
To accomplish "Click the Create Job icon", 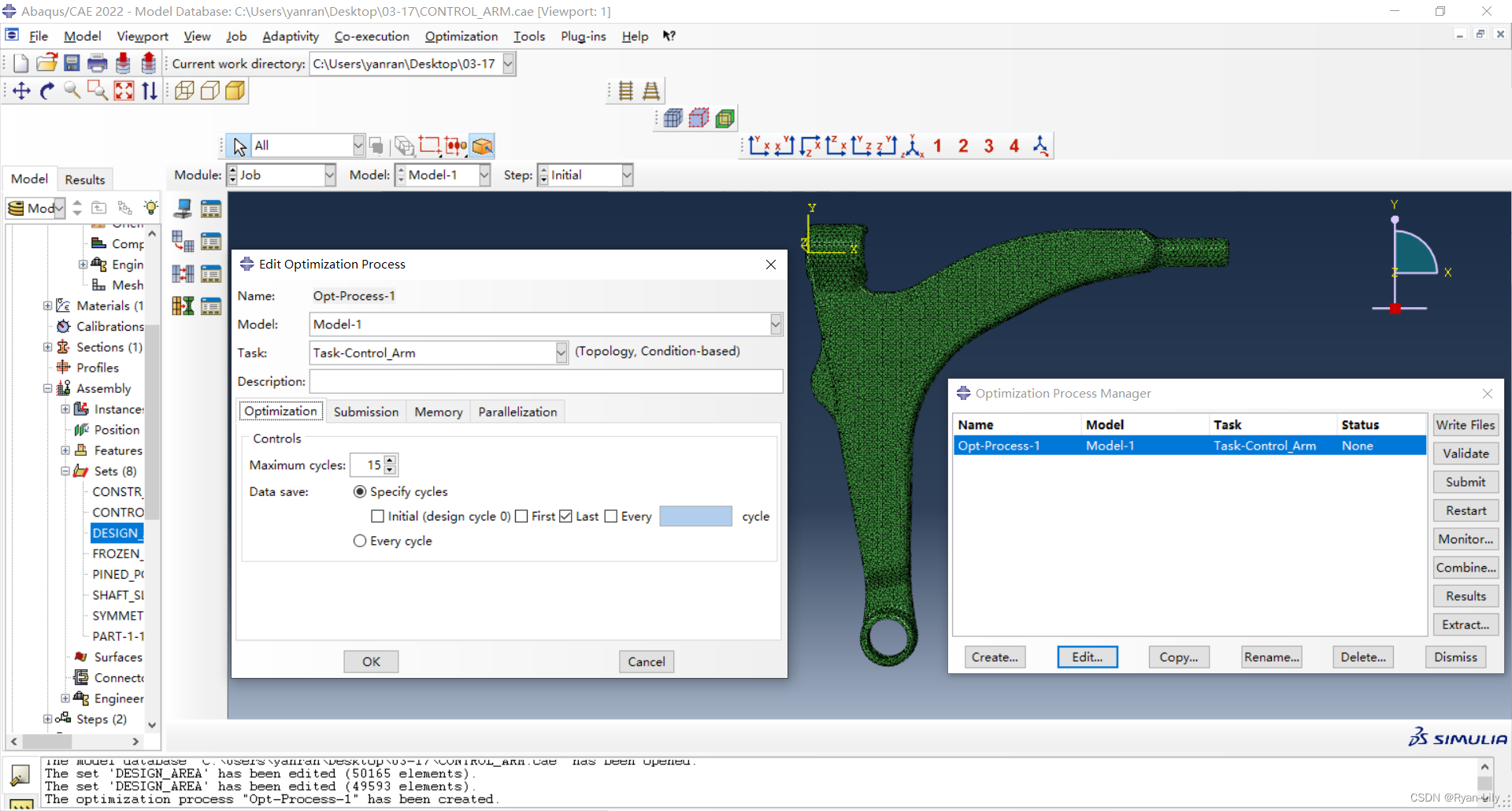I will [183, 209].
